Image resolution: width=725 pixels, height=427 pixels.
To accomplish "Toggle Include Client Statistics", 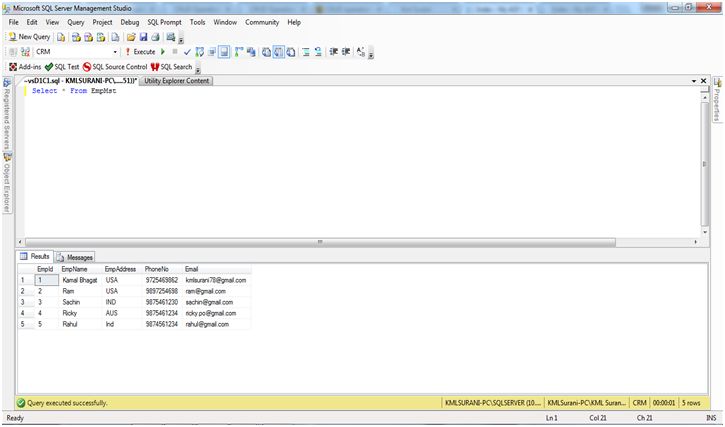I will click(x=251, y=52).
